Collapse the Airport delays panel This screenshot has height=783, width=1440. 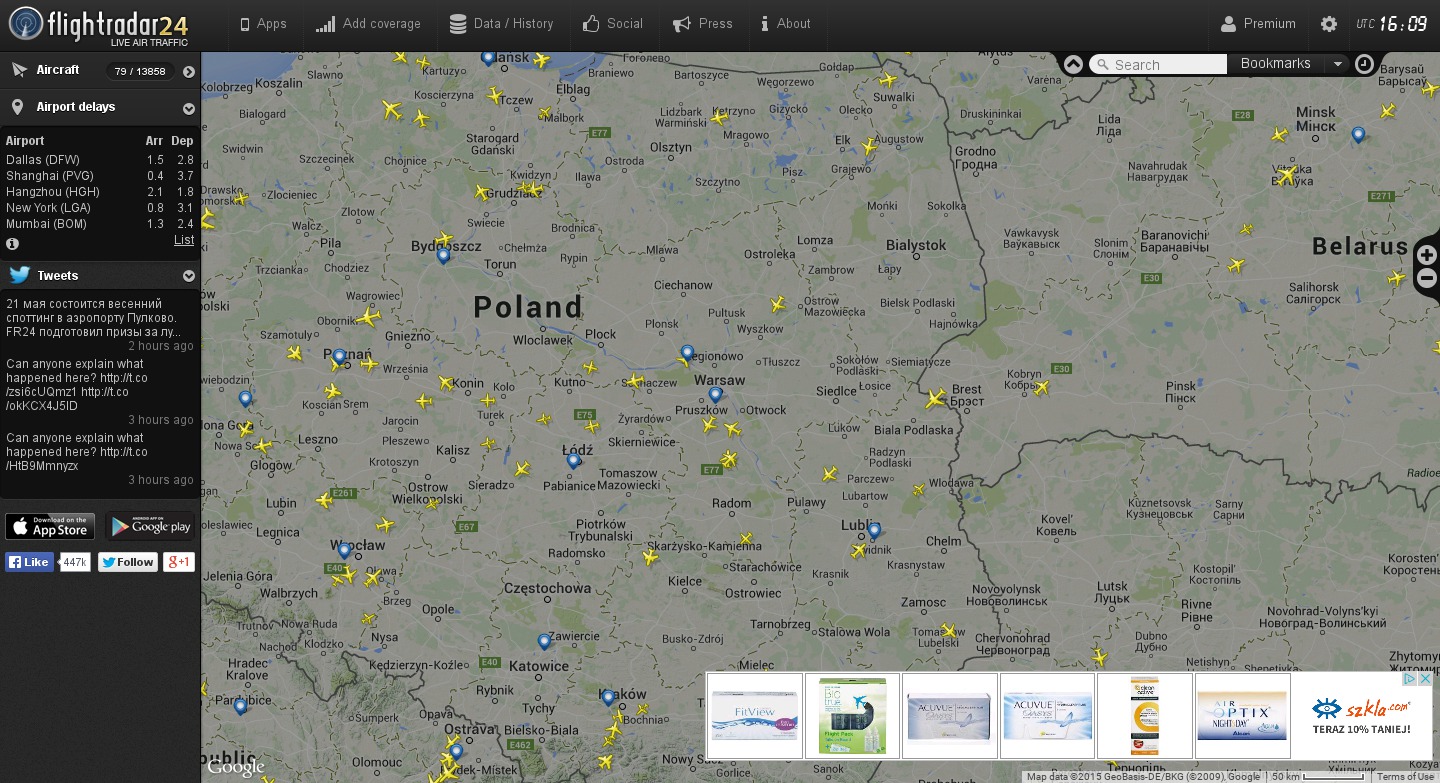click(x=188, y=108)
